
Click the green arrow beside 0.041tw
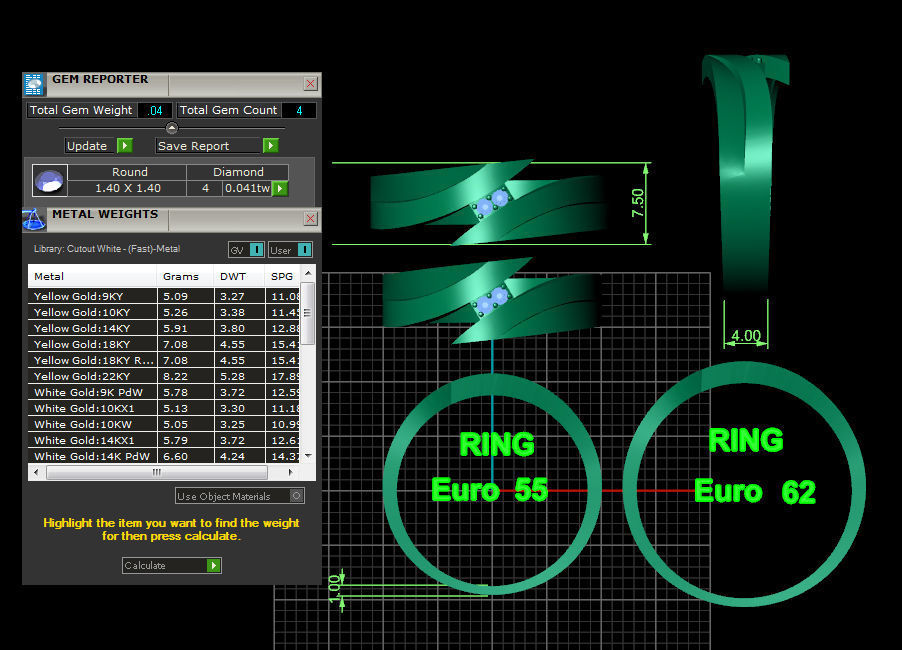[280, 188]
